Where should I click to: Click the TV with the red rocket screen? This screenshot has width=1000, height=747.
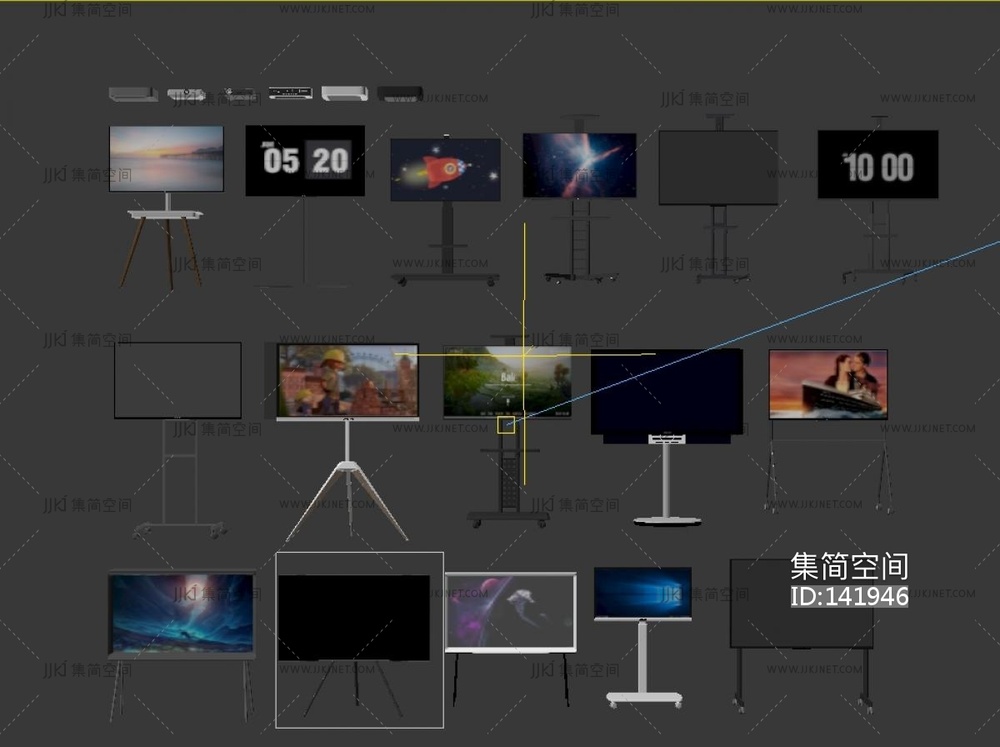[x=445, y=169]
